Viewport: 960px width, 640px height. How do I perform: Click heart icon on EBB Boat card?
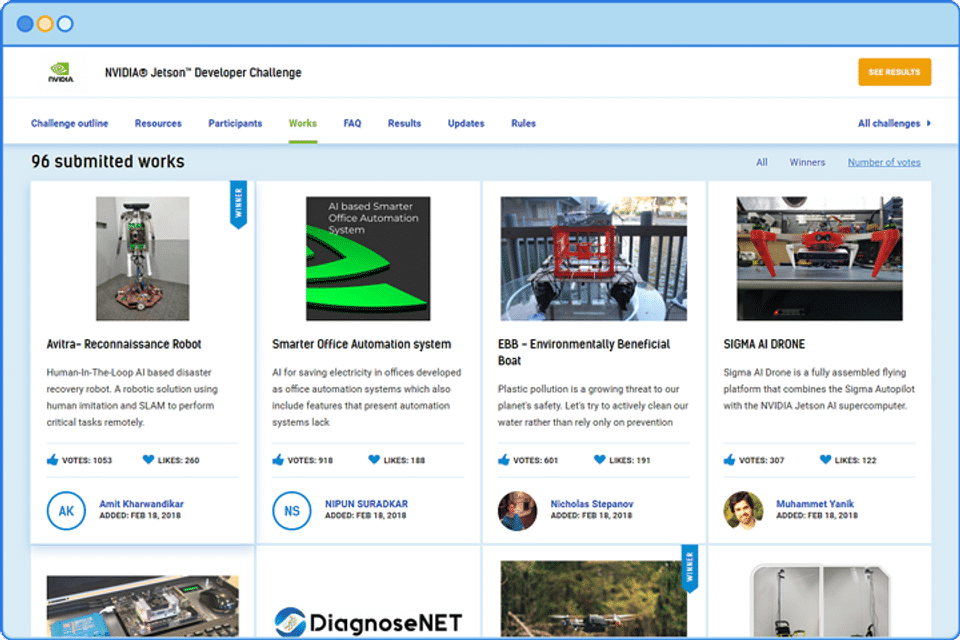pos(599,459)
